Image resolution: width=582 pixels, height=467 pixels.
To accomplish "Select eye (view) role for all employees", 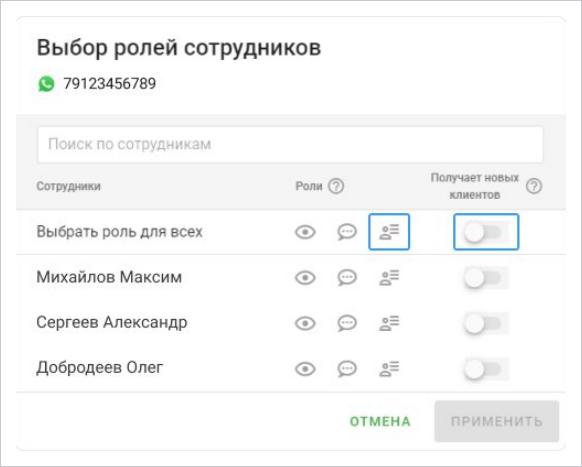I will pyautogui.click(x=305, y=232).
